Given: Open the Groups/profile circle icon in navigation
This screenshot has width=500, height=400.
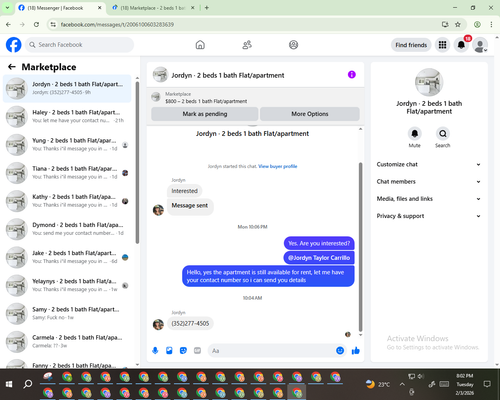Looking at the screenshot, I should click(293, 45).
